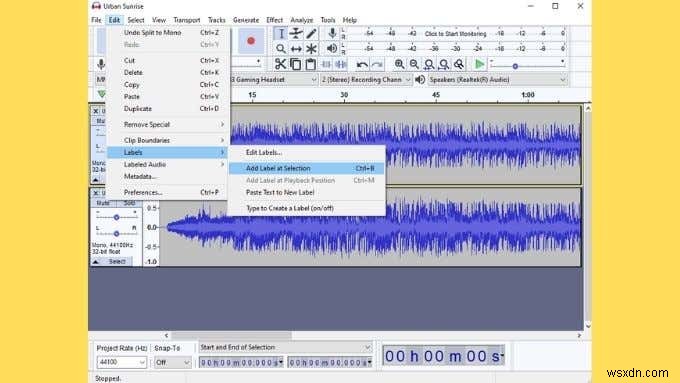This screenshot has width=680, height=383.
Task: Click the Copy toolbar icon
Action: click(x=296, y=64)
